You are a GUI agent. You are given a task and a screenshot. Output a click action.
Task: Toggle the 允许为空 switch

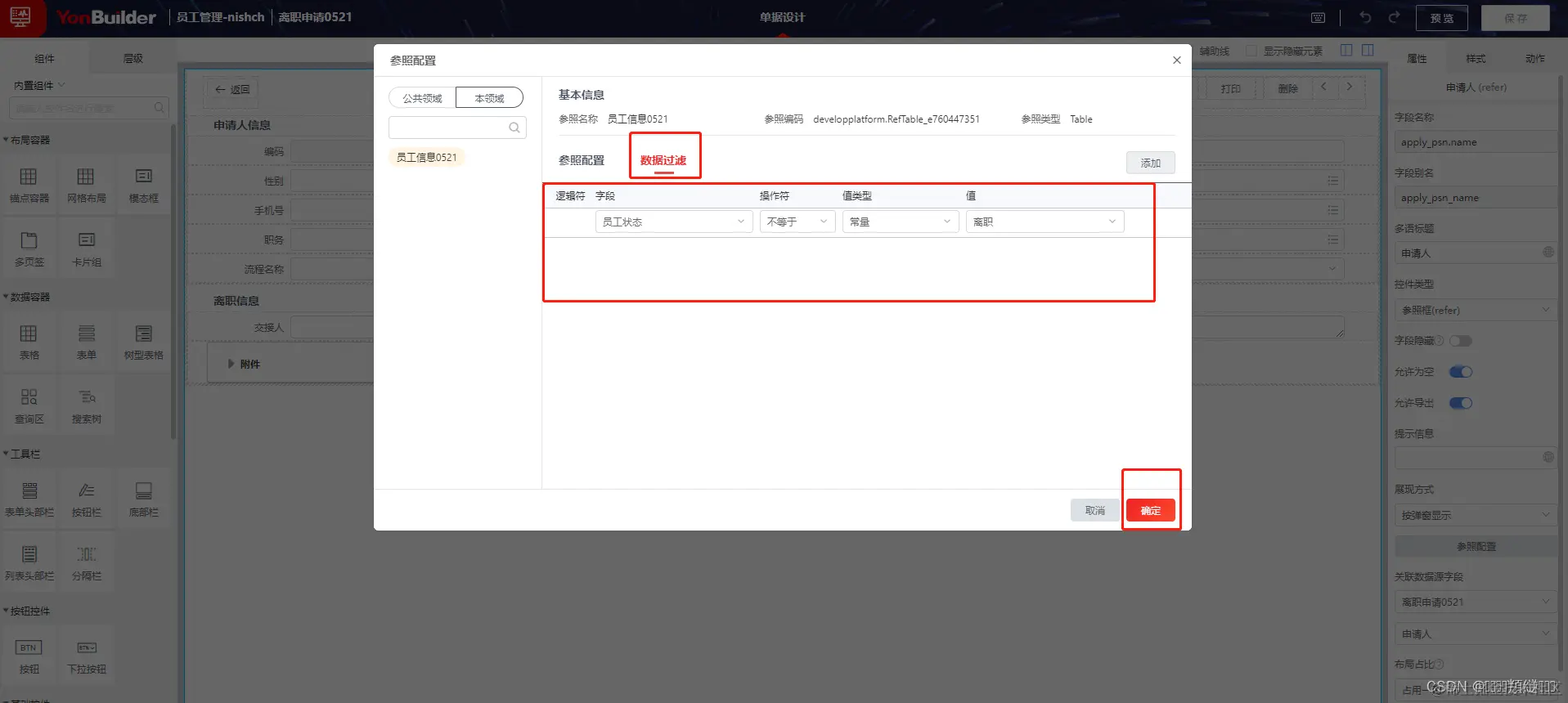(x=1461, y=372)
